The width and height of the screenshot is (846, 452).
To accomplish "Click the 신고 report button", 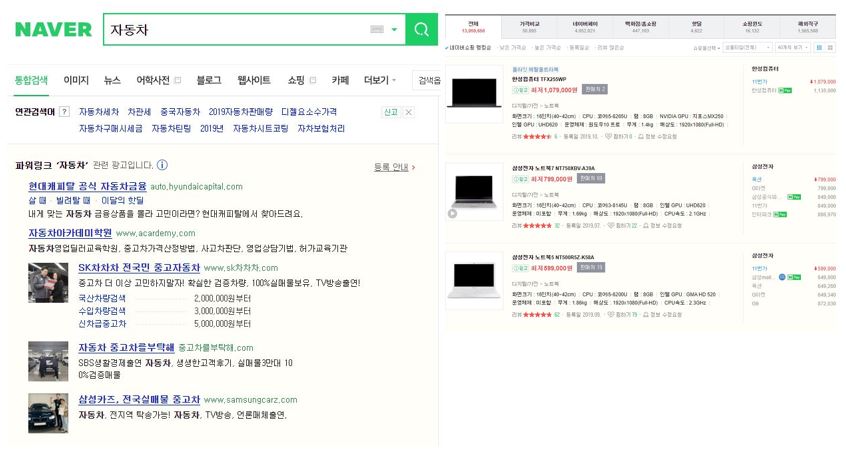I will click(x=391, y=112).
